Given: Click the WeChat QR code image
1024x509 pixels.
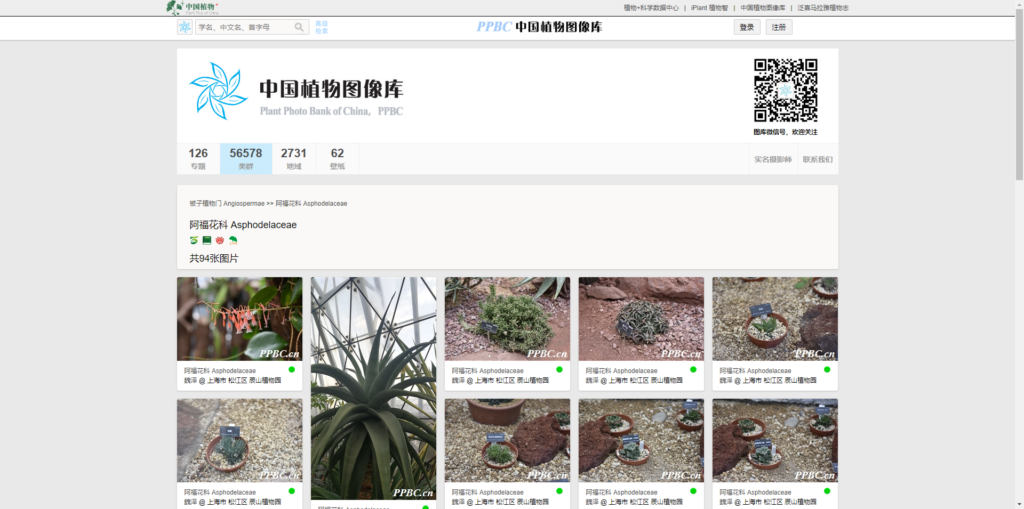Looking at the screenshot, I should tap(786, 90).
